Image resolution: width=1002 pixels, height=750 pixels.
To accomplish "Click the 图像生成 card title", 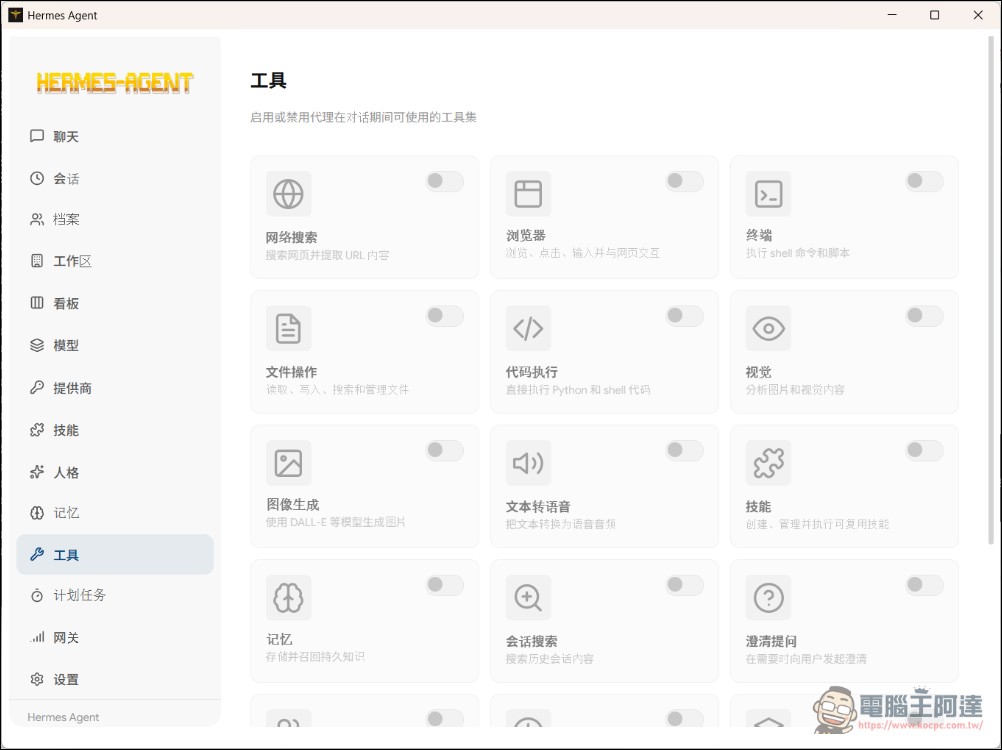I will click(293, 505).
